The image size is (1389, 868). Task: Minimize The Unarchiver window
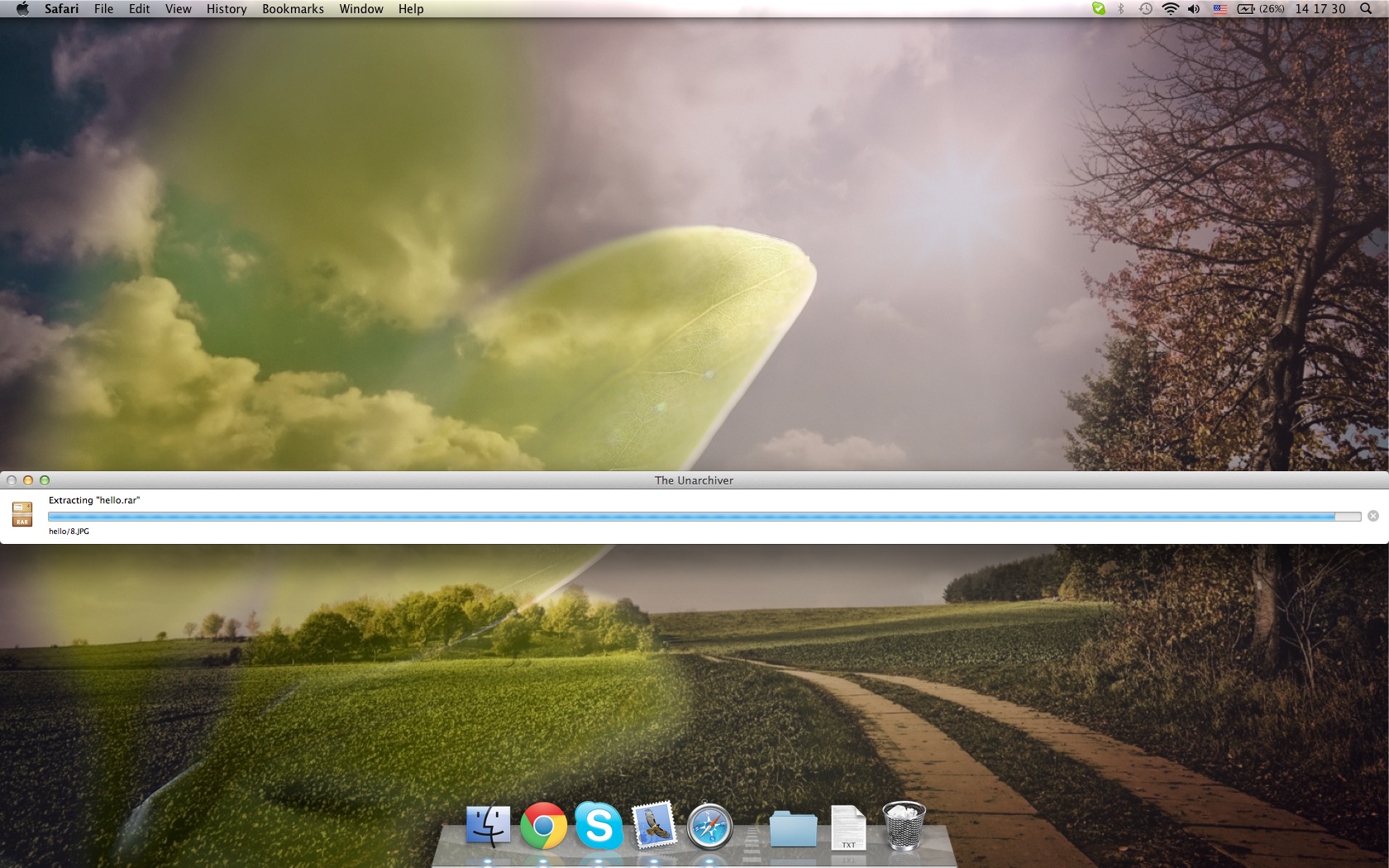pos(28,480)
